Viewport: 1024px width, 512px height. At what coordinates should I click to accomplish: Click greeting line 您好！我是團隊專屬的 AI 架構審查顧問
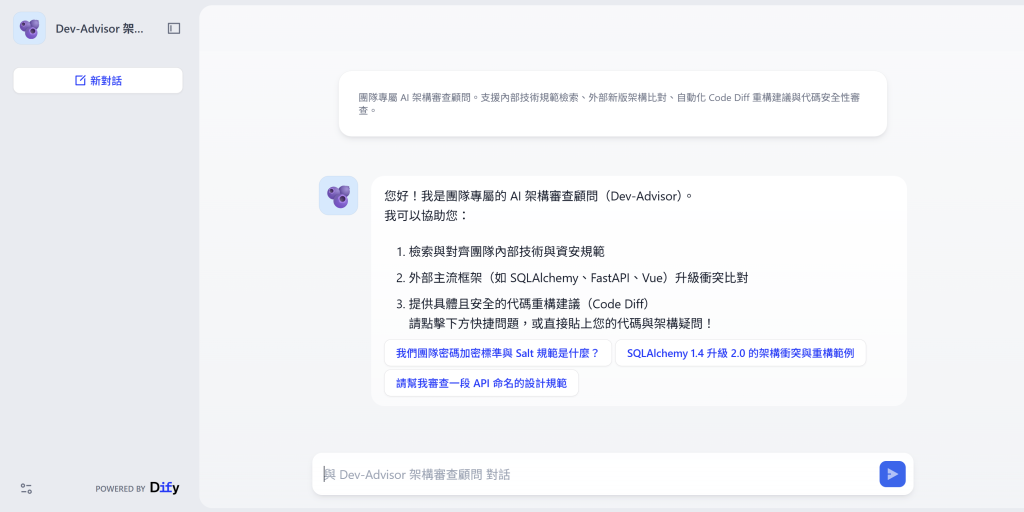(537, 196)
